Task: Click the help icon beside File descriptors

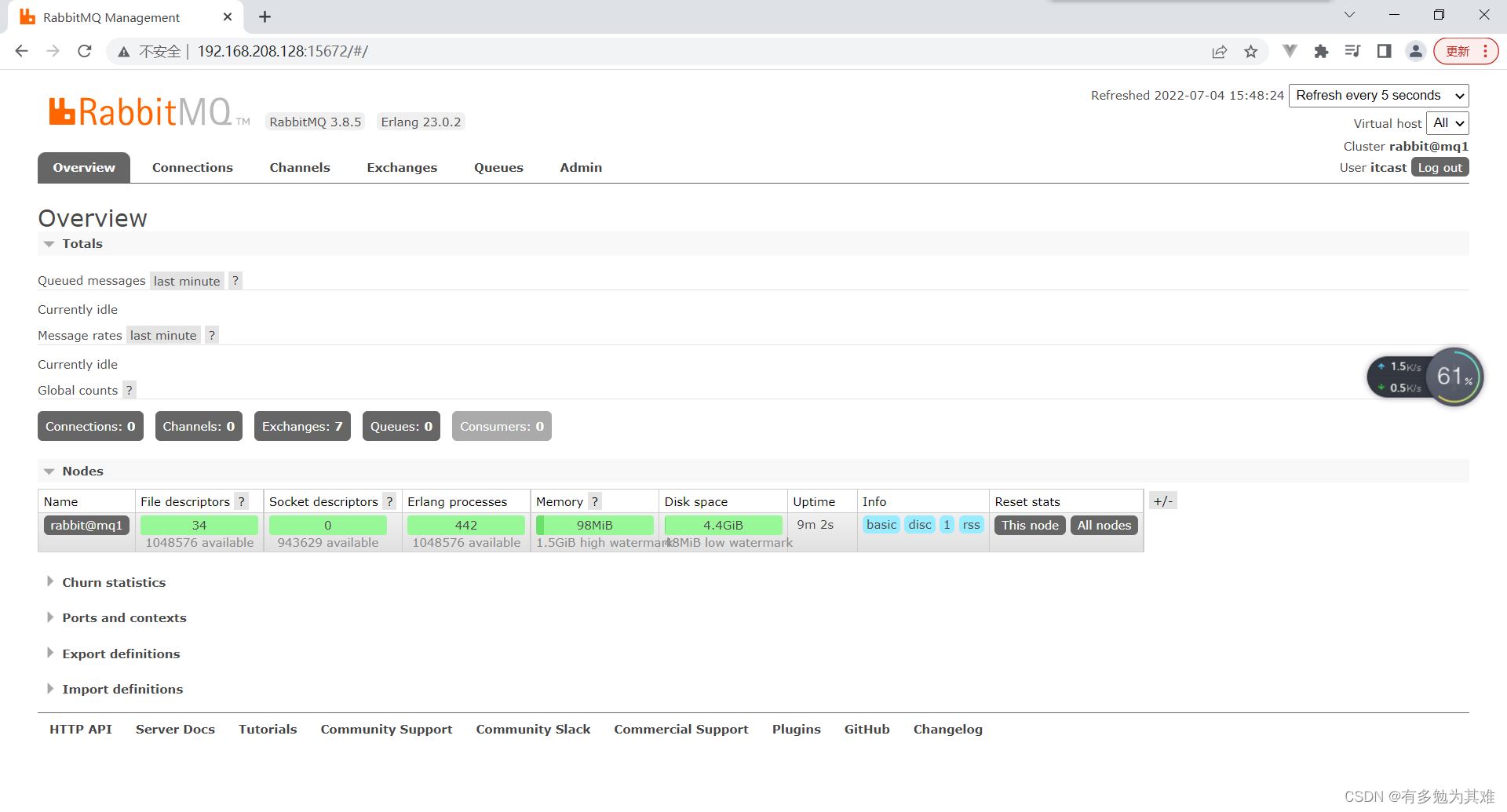Action: (242, 501)
